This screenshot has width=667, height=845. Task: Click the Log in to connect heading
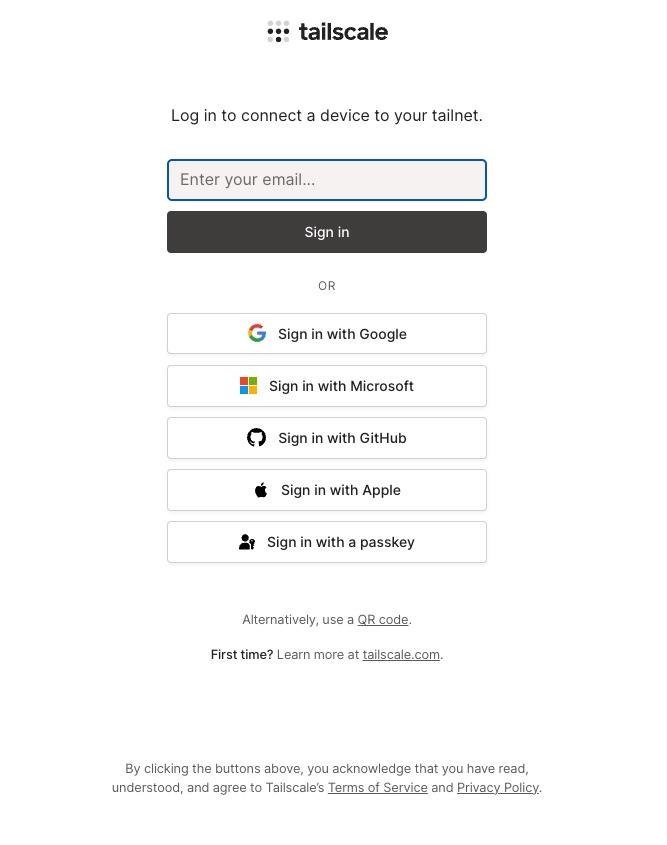(x=327, y=116)
